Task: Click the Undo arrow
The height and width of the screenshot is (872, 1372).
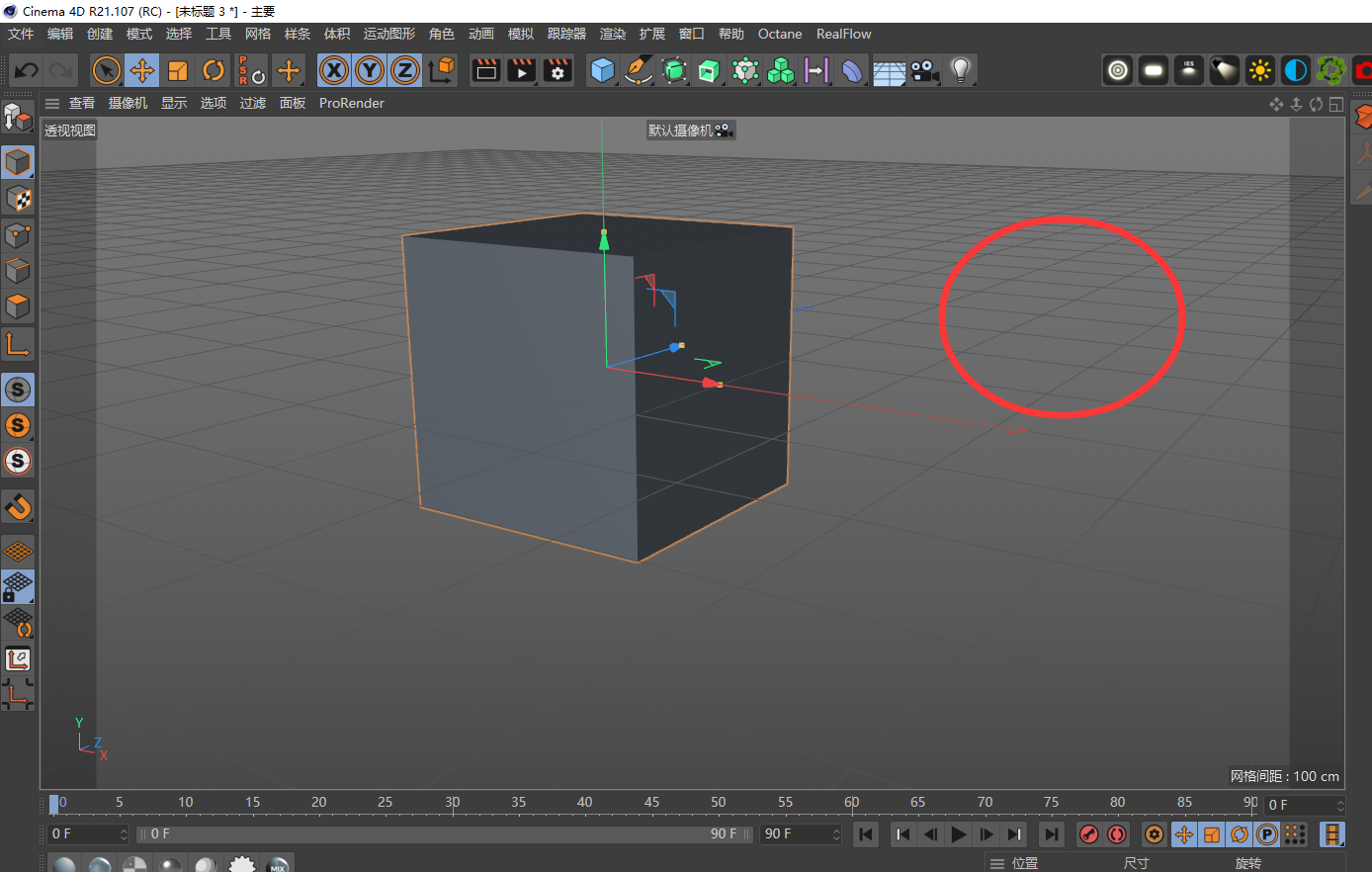Action: (x=27, y=70)
